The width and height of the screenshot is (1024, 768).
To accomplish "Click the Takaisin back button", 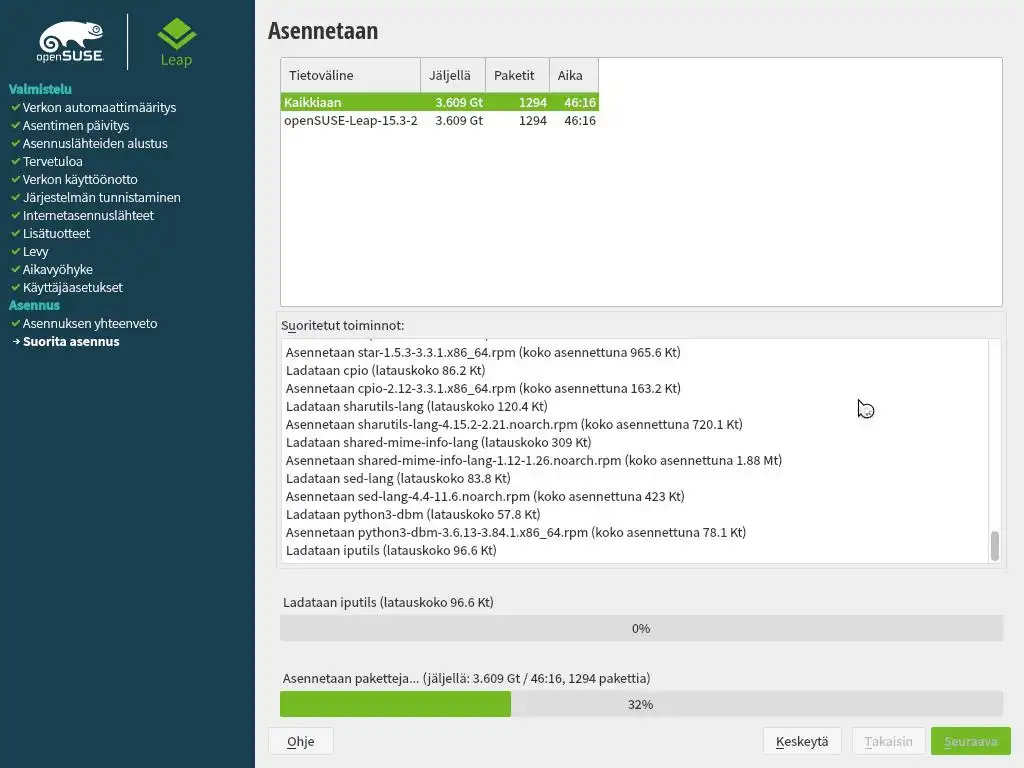I will [888, 741].
